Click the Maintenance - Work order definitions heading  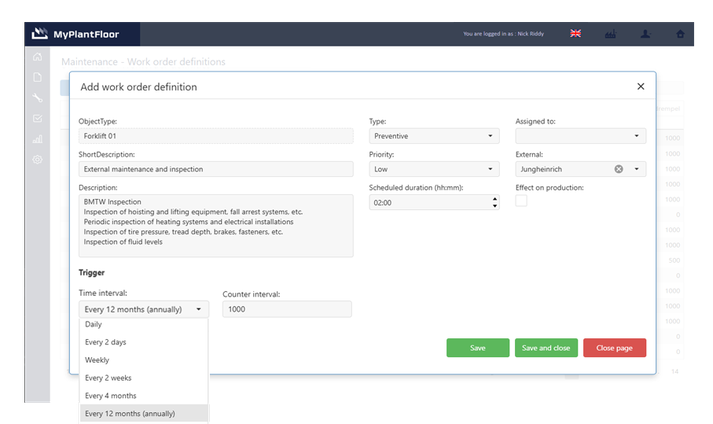coord(143,61)
